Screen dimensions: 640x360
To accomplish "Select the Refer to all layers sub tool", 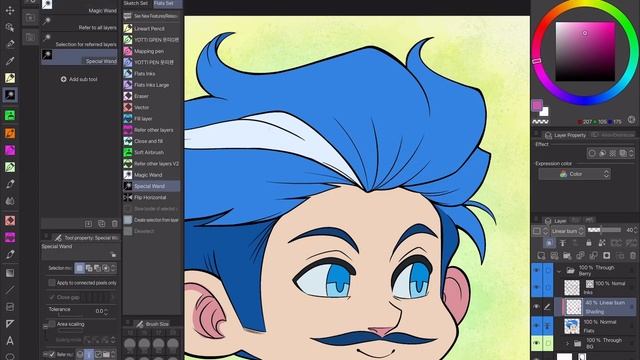I will (80, 24).
